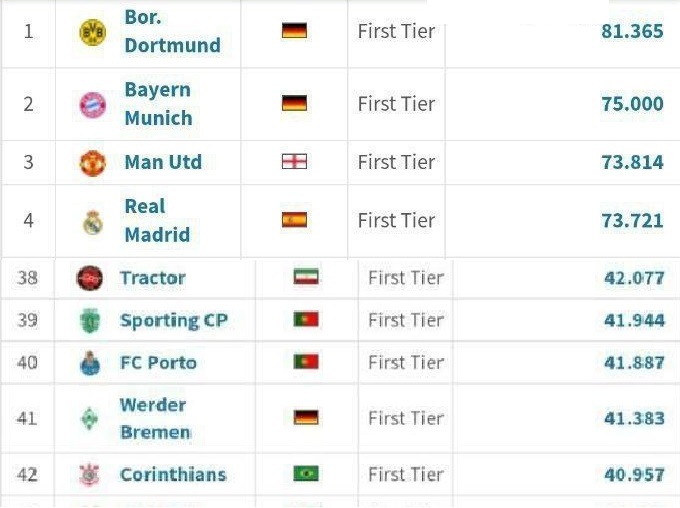
Task: Click Brazil flag in Corinthians row
Action: coord(306,474)
